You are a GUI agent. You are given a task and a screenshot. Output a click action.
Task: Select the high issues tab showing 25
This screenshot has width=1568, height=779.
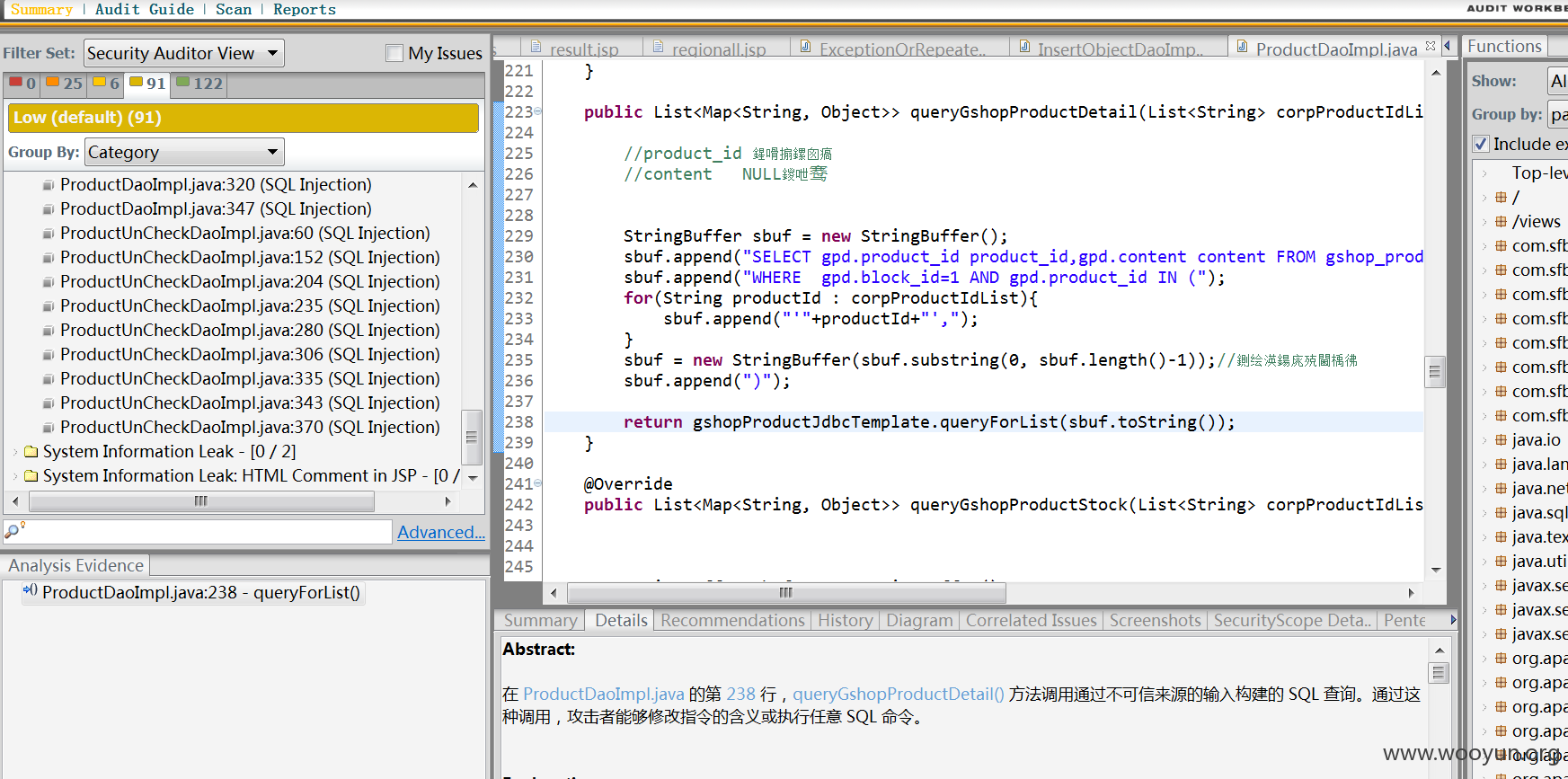[x=64, y=84]
